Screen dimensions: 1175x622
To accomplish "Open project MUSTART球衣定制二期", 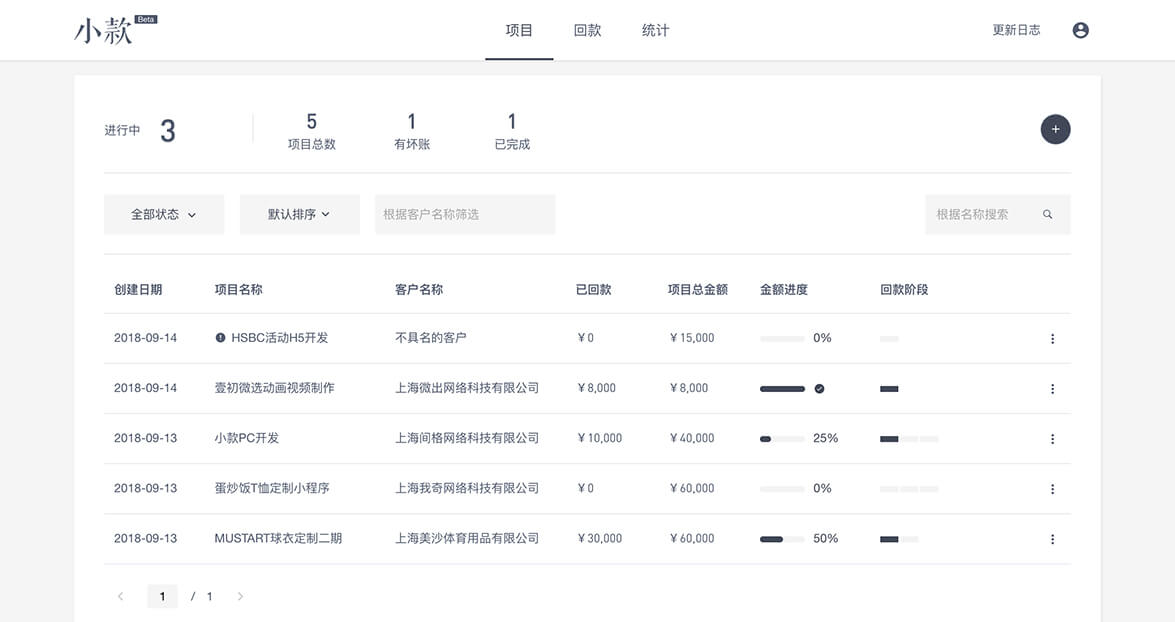I will tap(278, 539).
